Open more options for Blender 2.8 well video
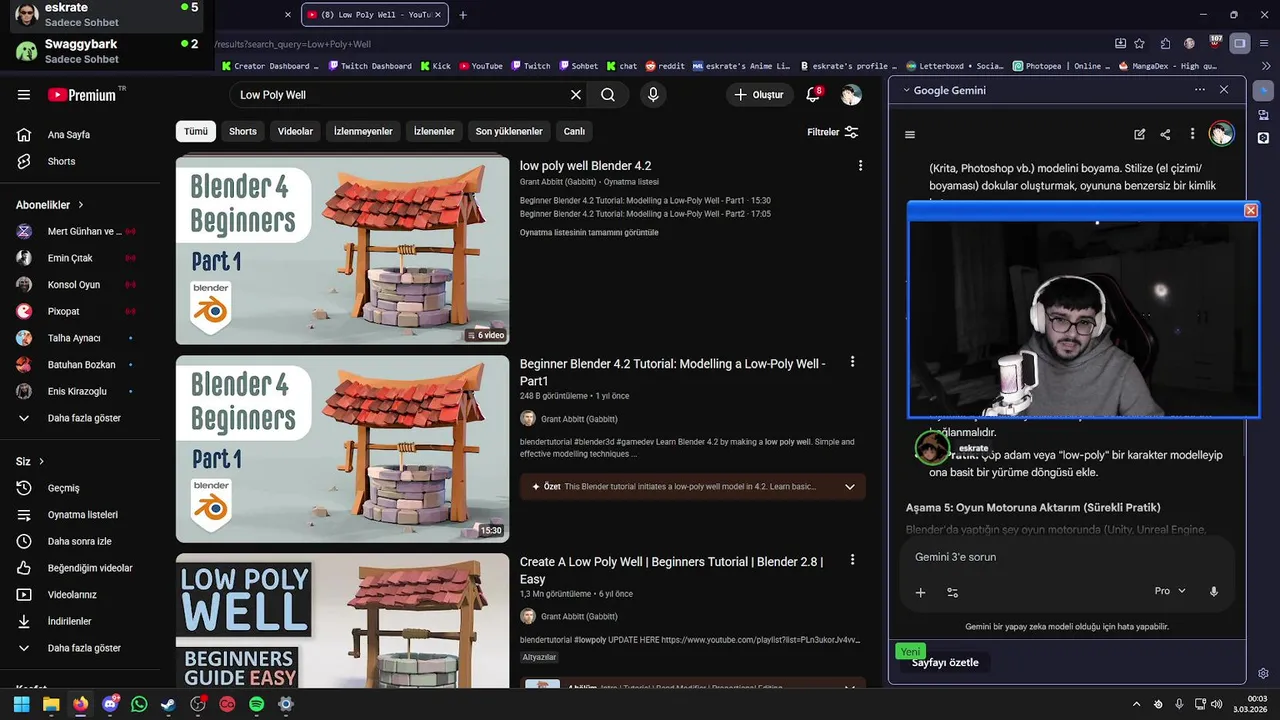This screenshot has height=720, width=1280. click(852, 560)
